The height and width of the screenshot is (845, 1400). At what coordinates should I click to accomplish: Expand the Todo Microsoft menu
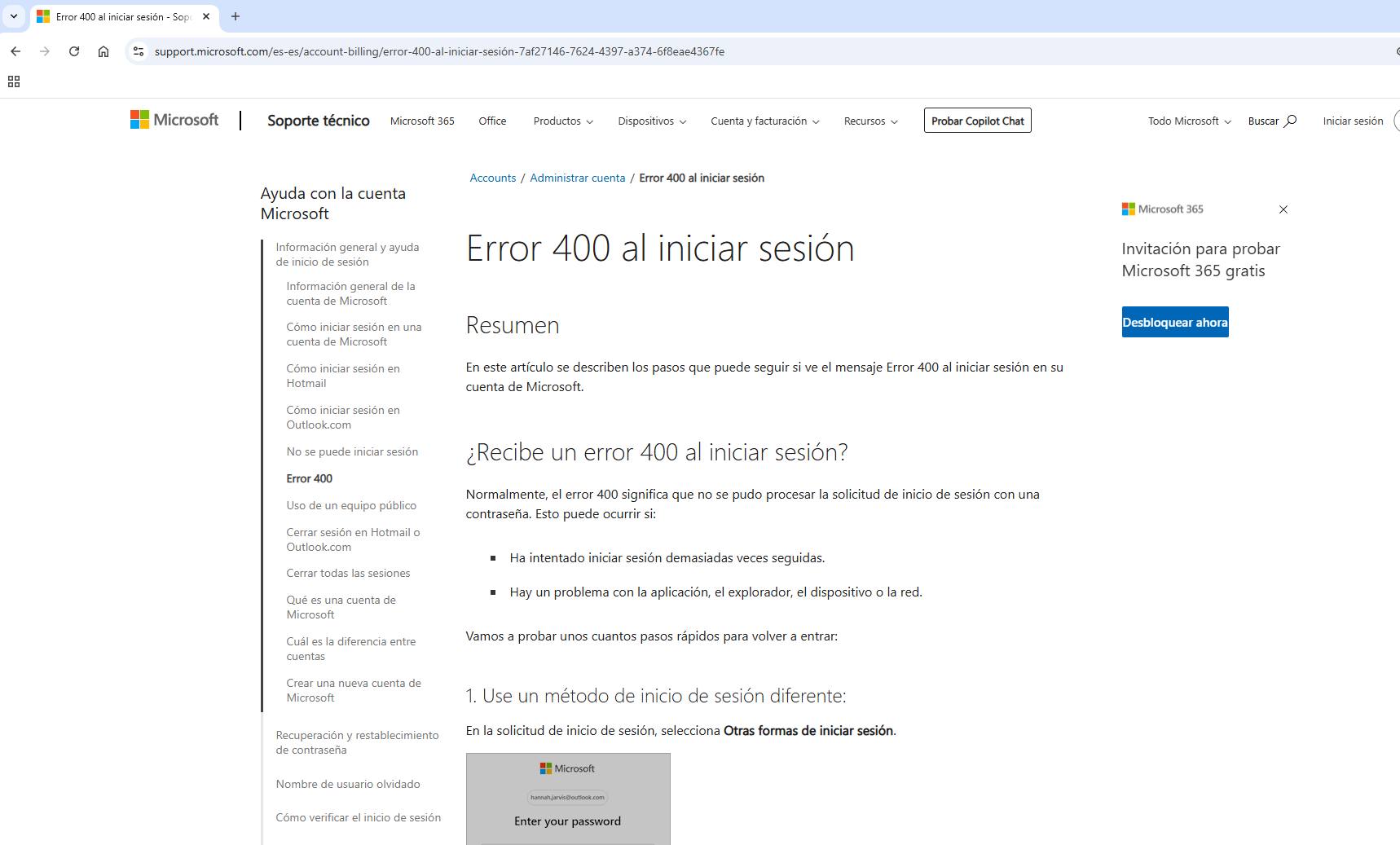click(1190, 121)
